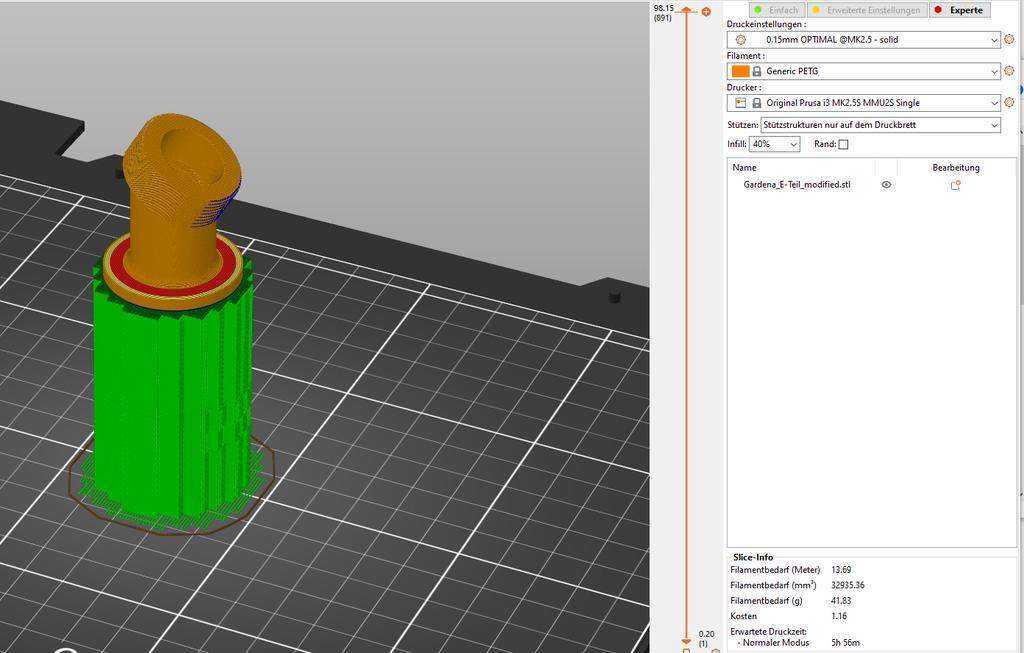The width and height of the screenshot is (1024, 653).
Task: Click the orange plus add-color-change icon on layer slider
Action: click(x=706, y=12)
